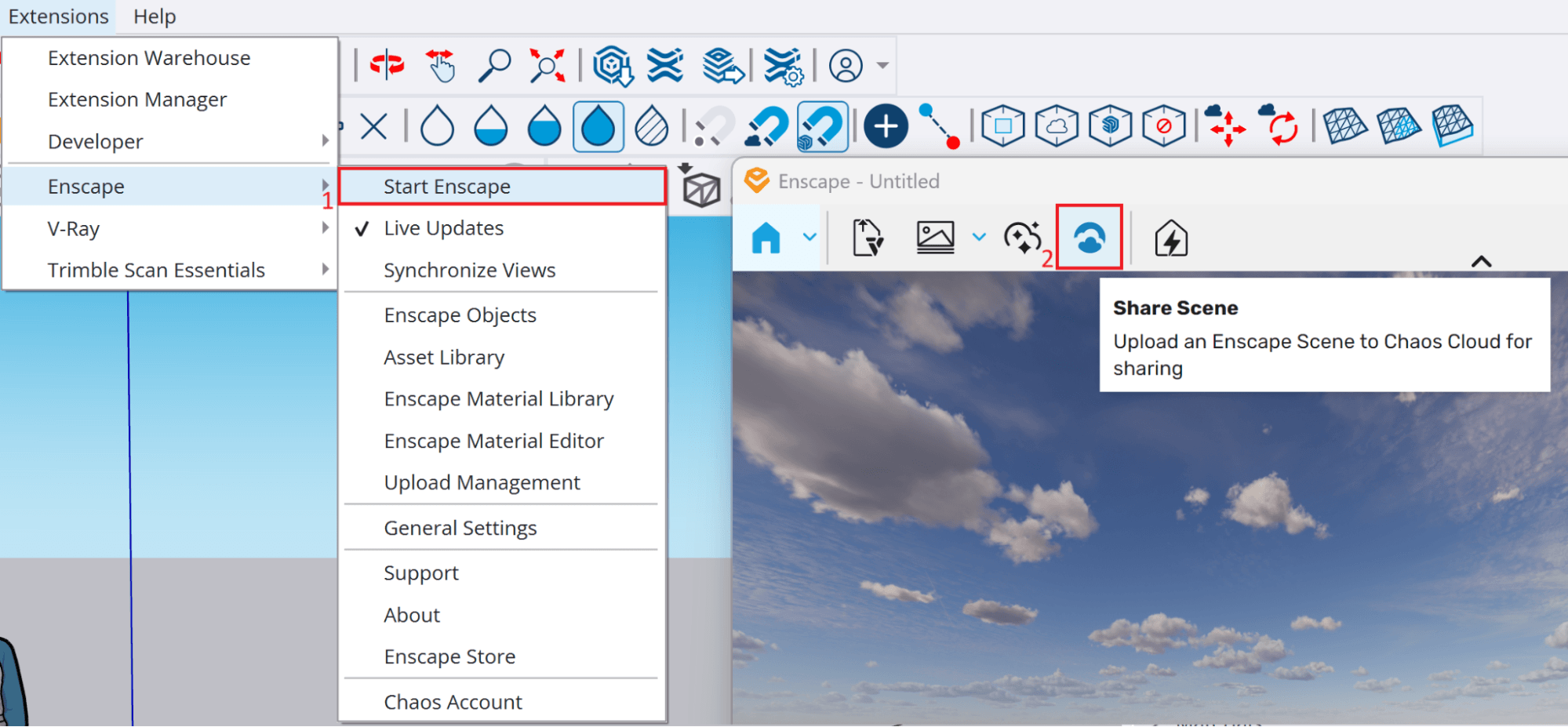Image resolution: width=1568 pixels, height=727 pixels.
Task: Expand the image export dropdown chevron
Action: (978, 237)
